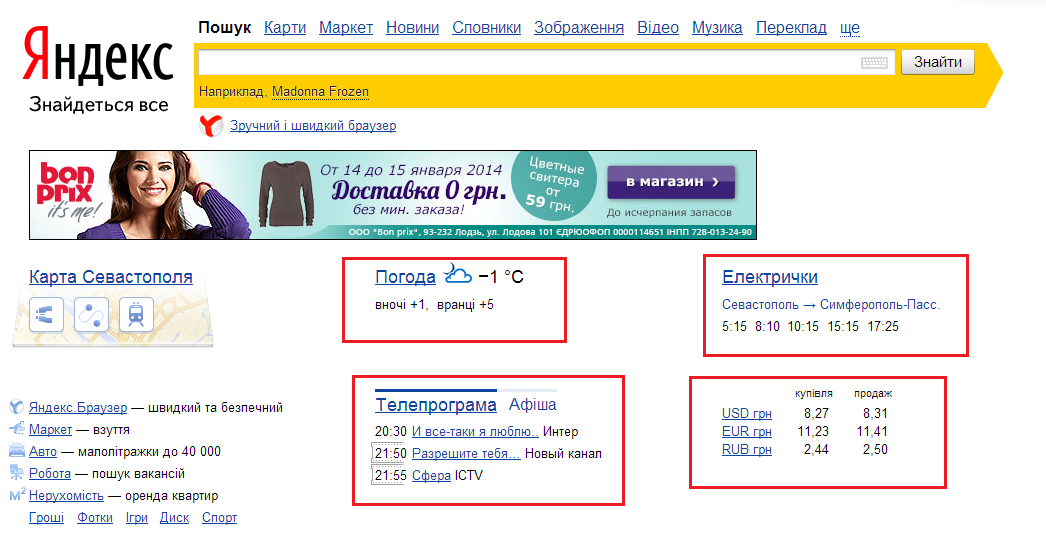Click the car icon beside Авто
This screenshot has width=1046, height=551.
[x=17, y=451]
